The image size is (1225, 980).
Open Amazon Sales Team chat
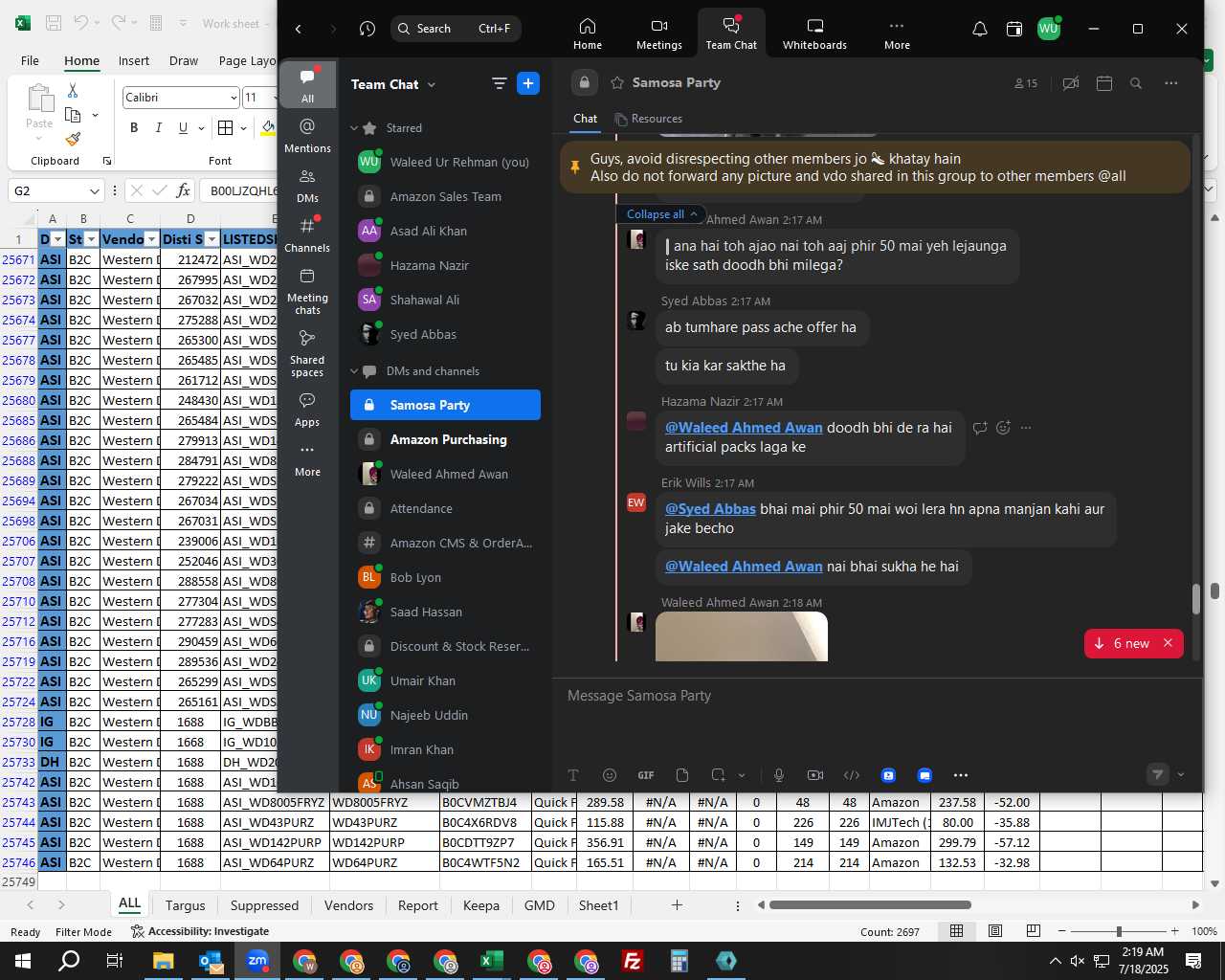tap(445, 196)
